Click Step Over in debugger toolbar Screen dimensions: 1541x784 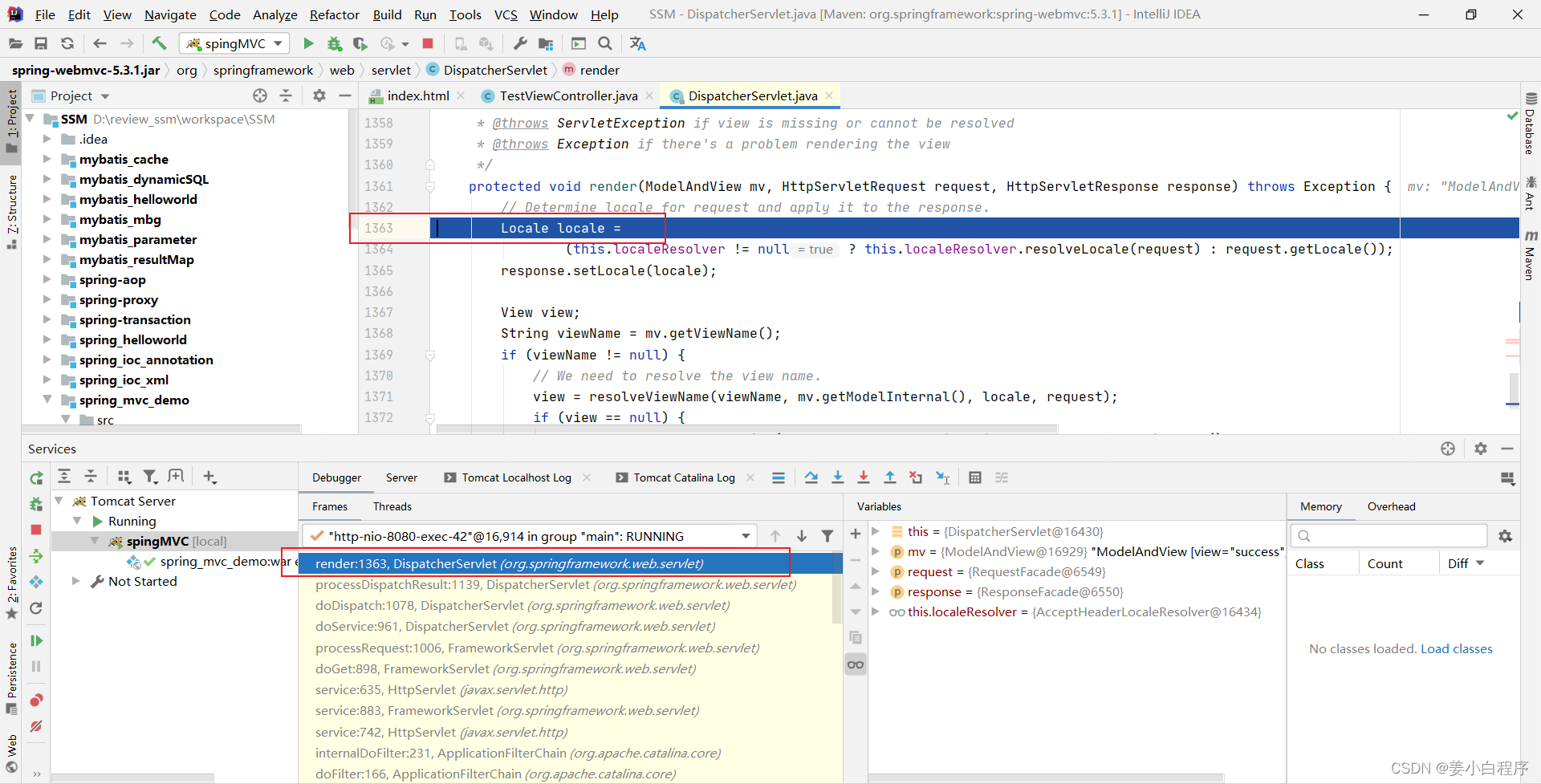click(811, 477)
